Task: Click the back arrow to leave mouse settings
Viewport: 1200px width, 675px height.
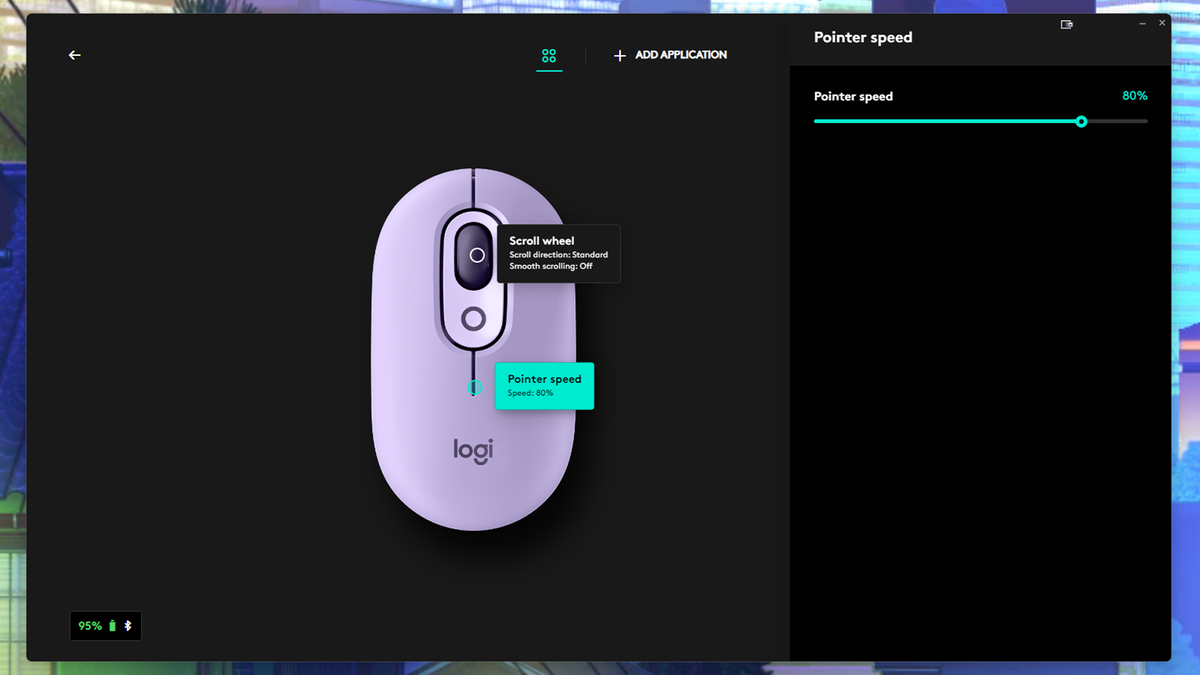Action: (x=74, y=55)
